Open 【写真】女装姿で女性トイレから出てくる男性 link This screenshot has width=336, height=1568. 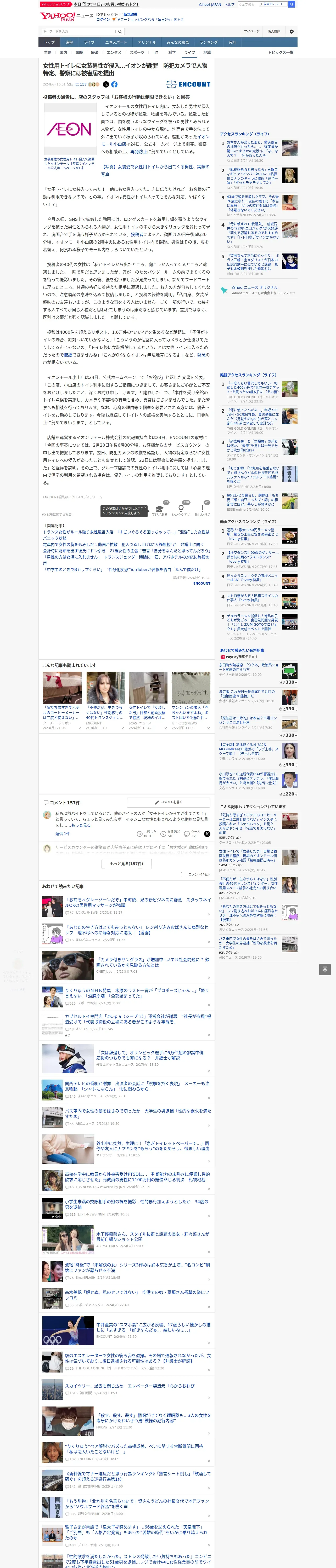(x=155, y=170)
